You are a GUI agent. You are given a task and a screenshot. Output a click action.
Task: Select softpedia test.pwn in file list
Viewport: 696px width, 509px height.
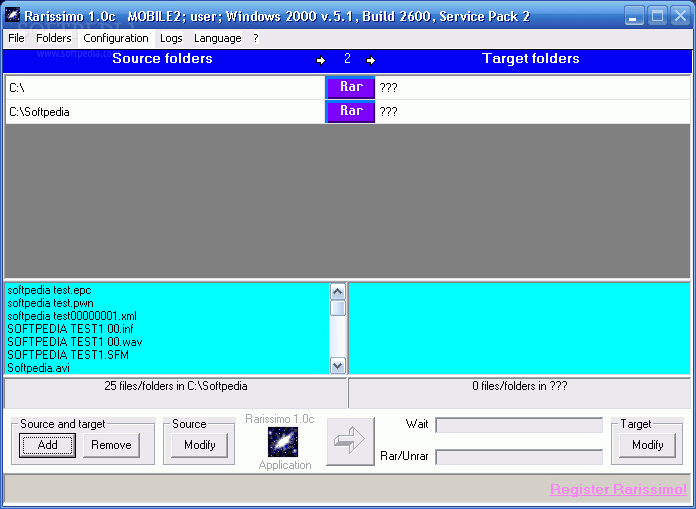coord(50,303)
